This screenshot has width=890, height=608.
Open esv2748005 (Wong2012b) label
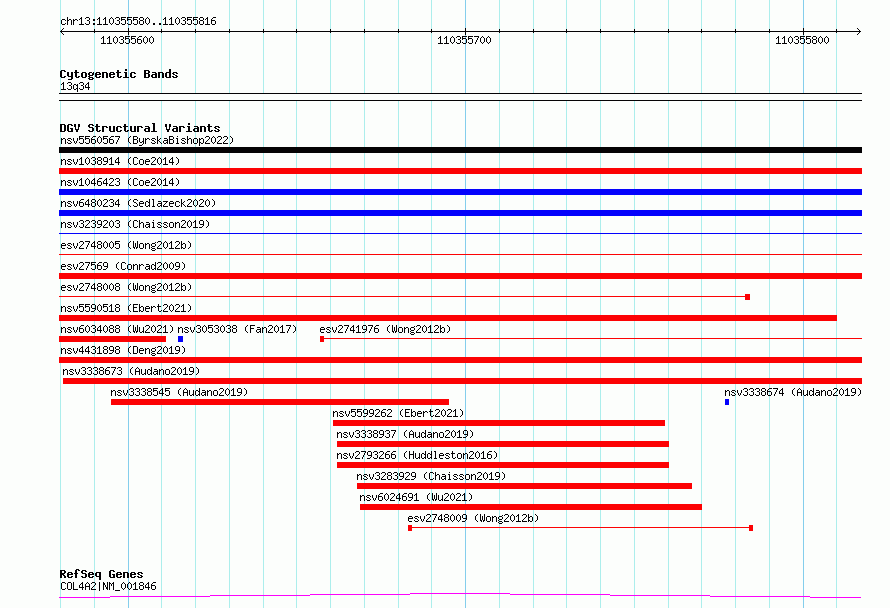(x=126, y=245)
